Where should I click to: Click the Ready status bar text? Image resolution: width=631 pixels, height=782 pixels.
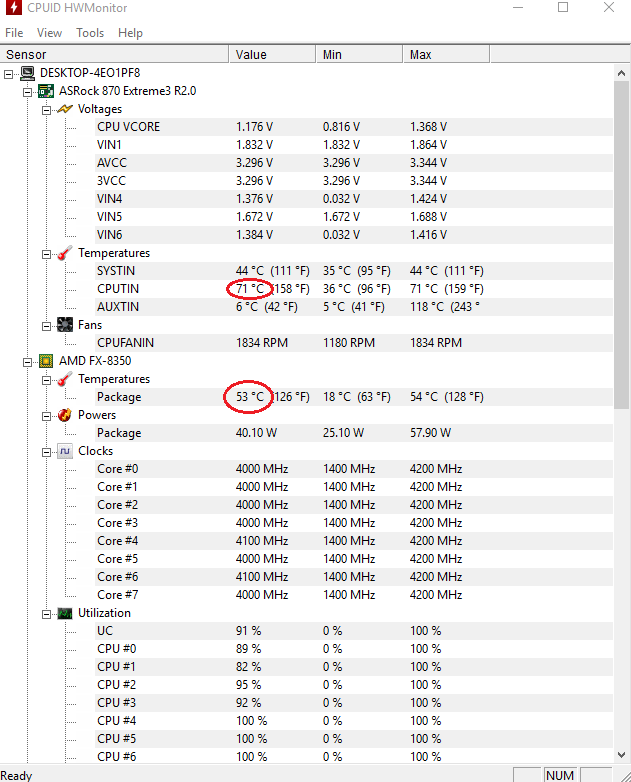click(16, 776)
